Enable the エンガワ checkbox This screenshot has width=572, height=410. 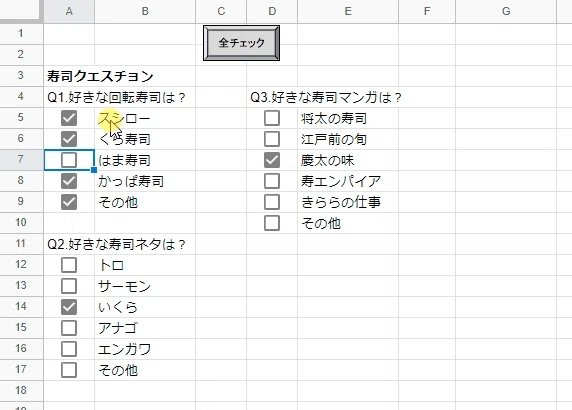click(69, 349)
